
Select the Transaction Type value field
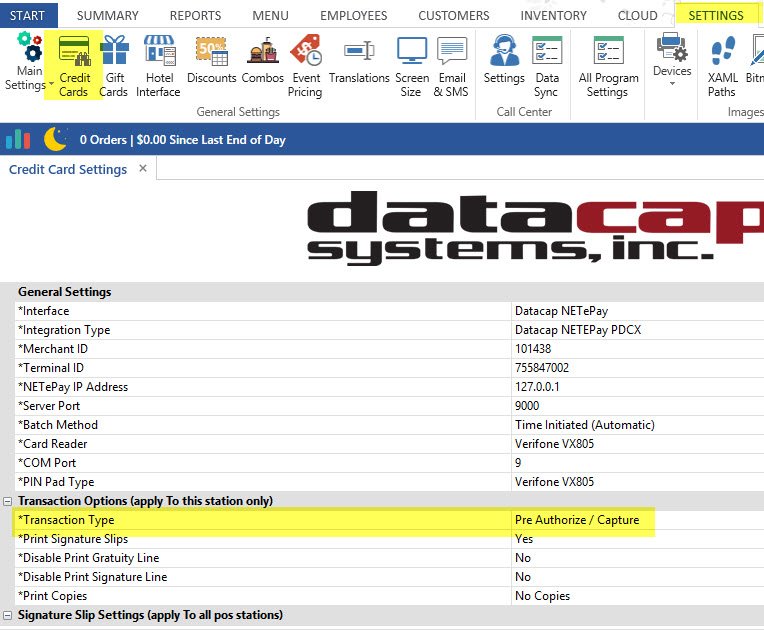[x=636, y=520]
